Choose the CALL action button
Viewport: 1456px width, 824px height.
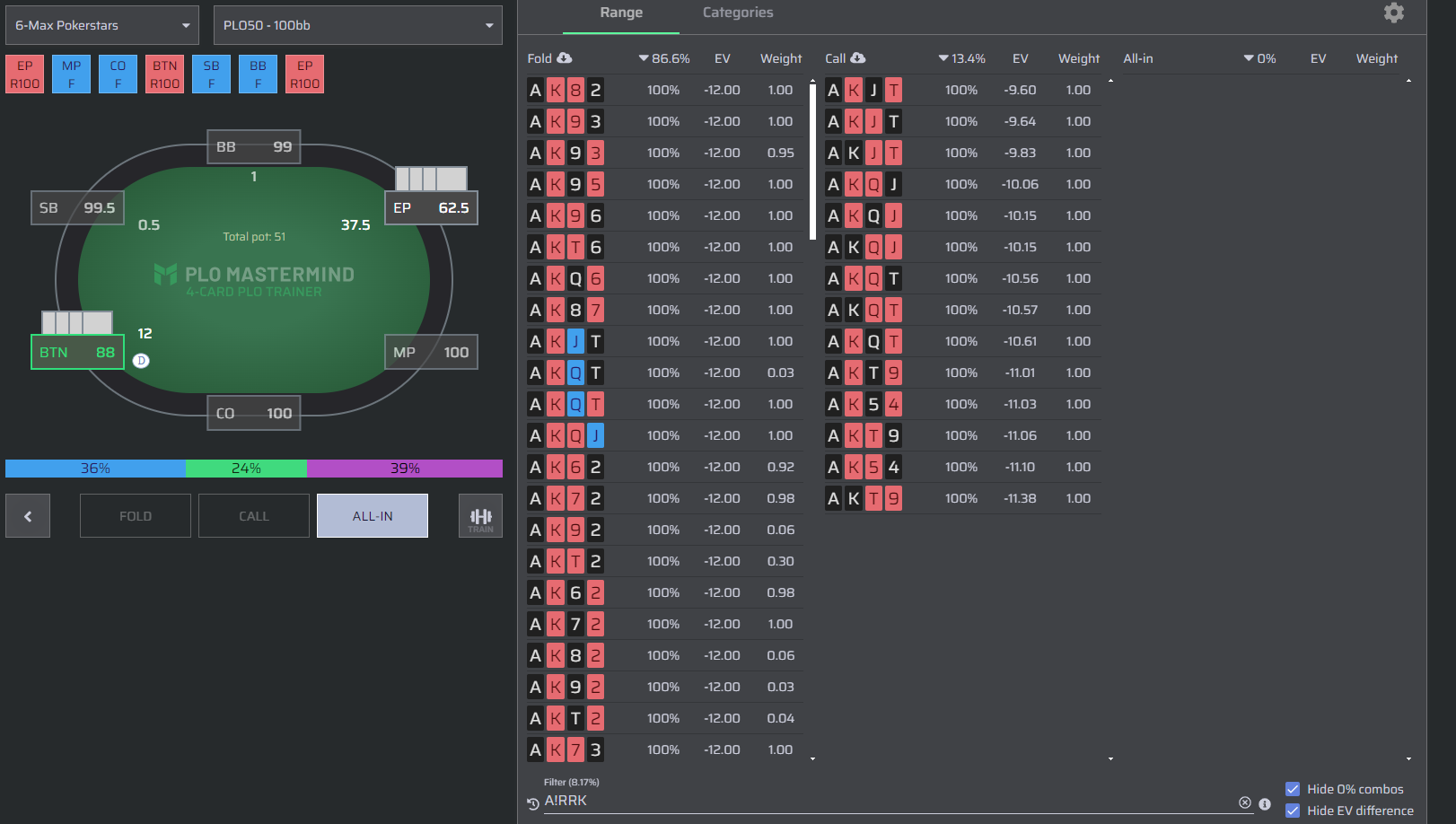[x=254, y=516]
